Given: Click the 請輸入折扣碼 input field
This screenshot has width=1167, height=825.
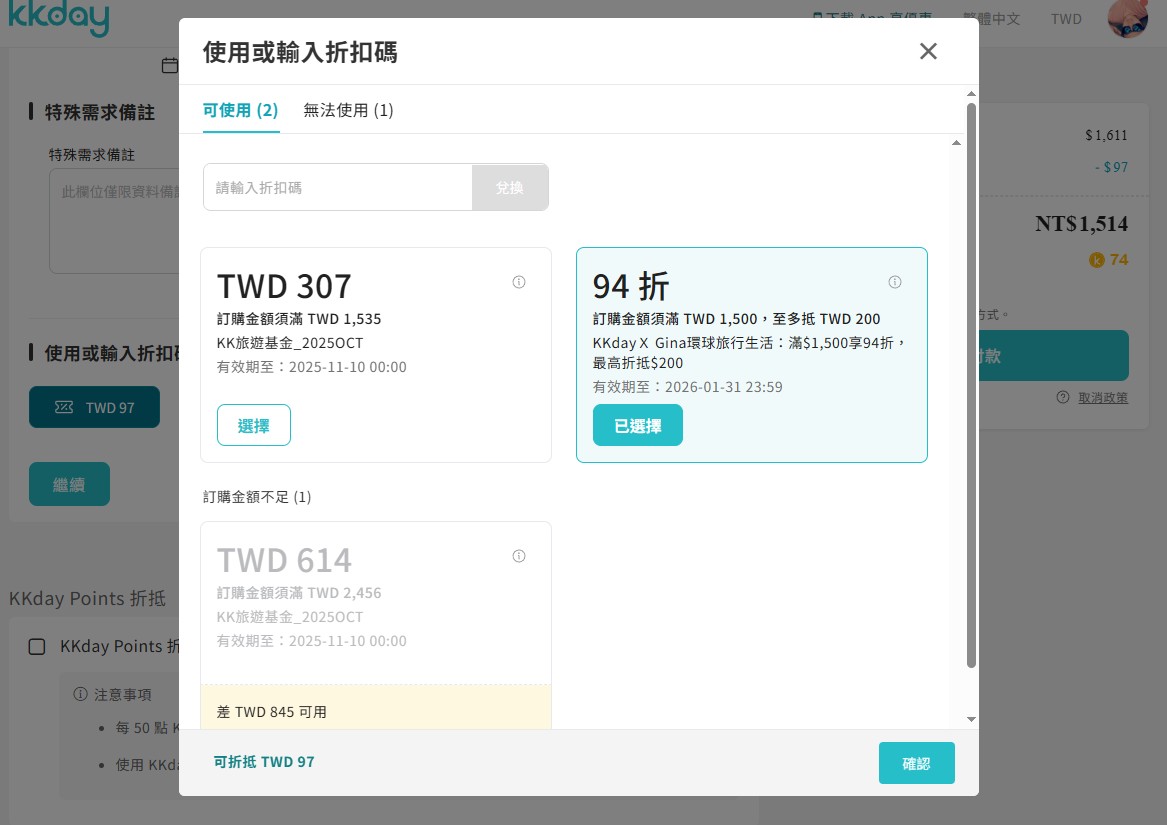Looking at the screenshot, I should pos(337,187).
